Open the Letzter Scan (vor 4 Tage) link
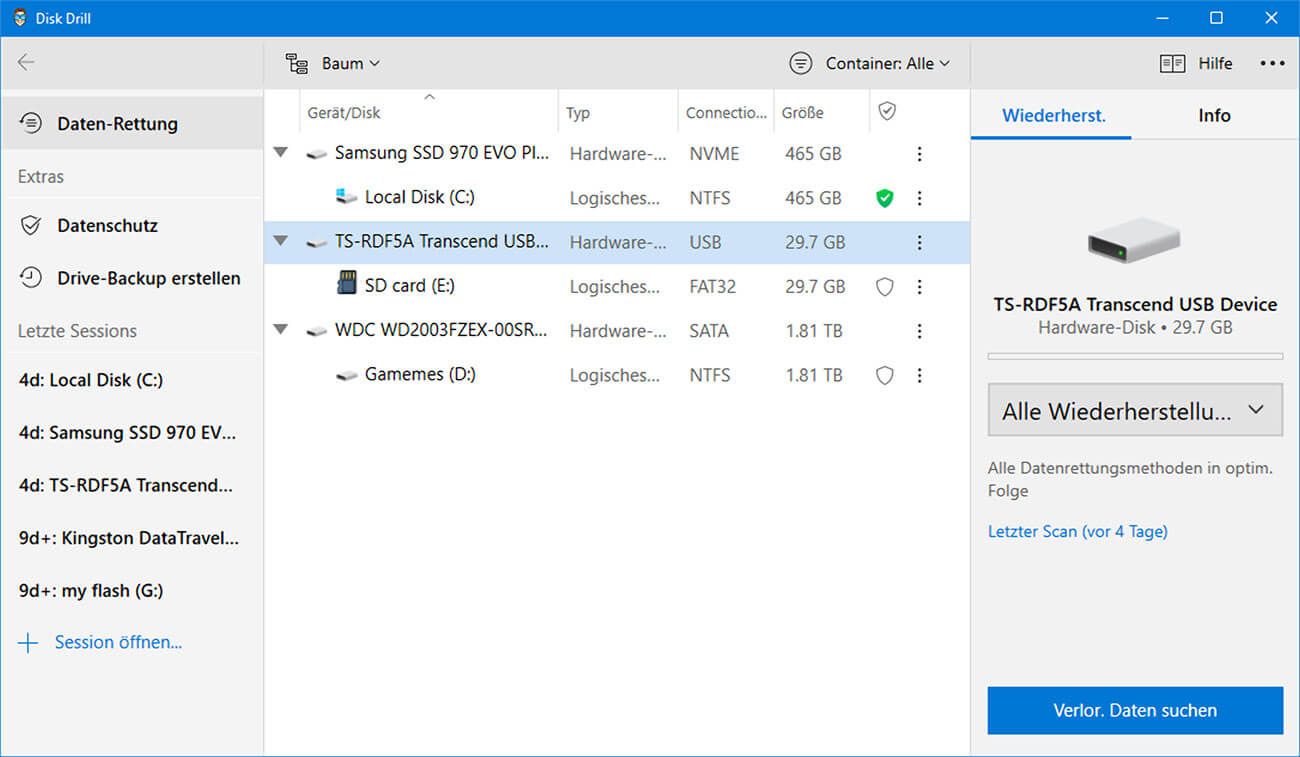 (x=1077, y=531)
